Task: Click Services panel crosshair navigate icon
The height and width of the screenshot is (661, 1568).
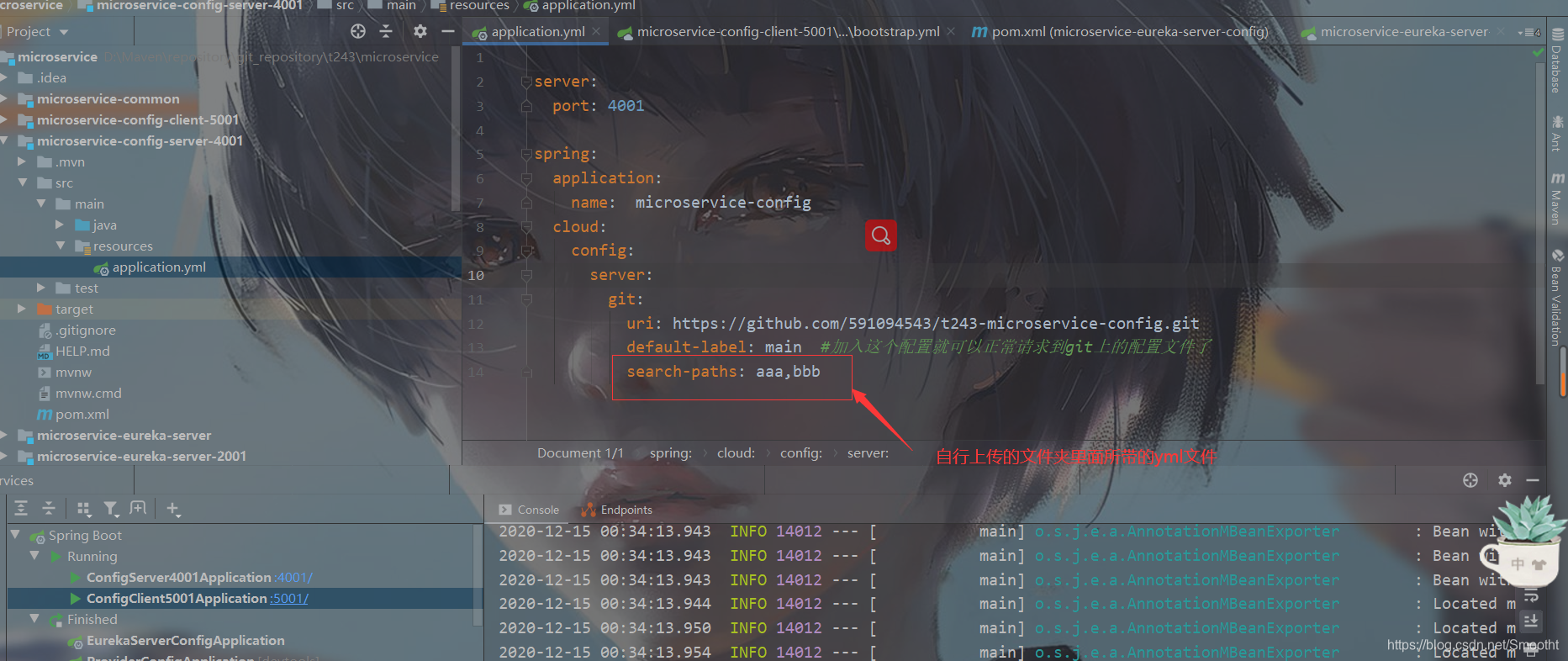Action: pyautogui.click(x=1470, y=480)
